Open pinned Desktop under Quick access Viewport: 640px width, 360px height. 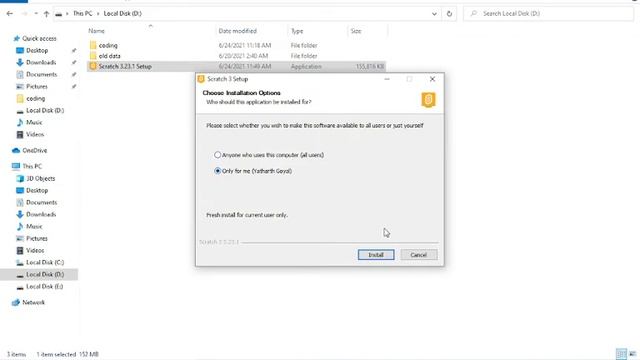click(37, 51)
